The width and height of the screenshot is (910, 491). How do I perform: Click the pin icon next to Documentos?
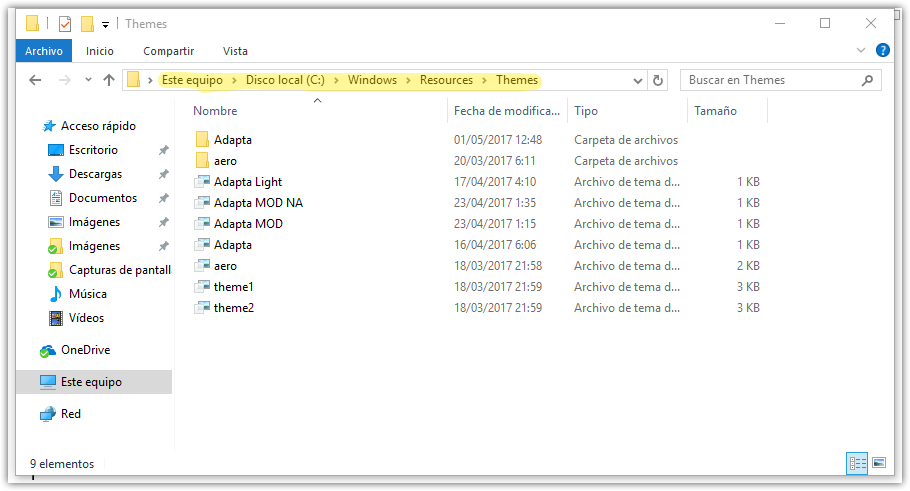point(164,198)
